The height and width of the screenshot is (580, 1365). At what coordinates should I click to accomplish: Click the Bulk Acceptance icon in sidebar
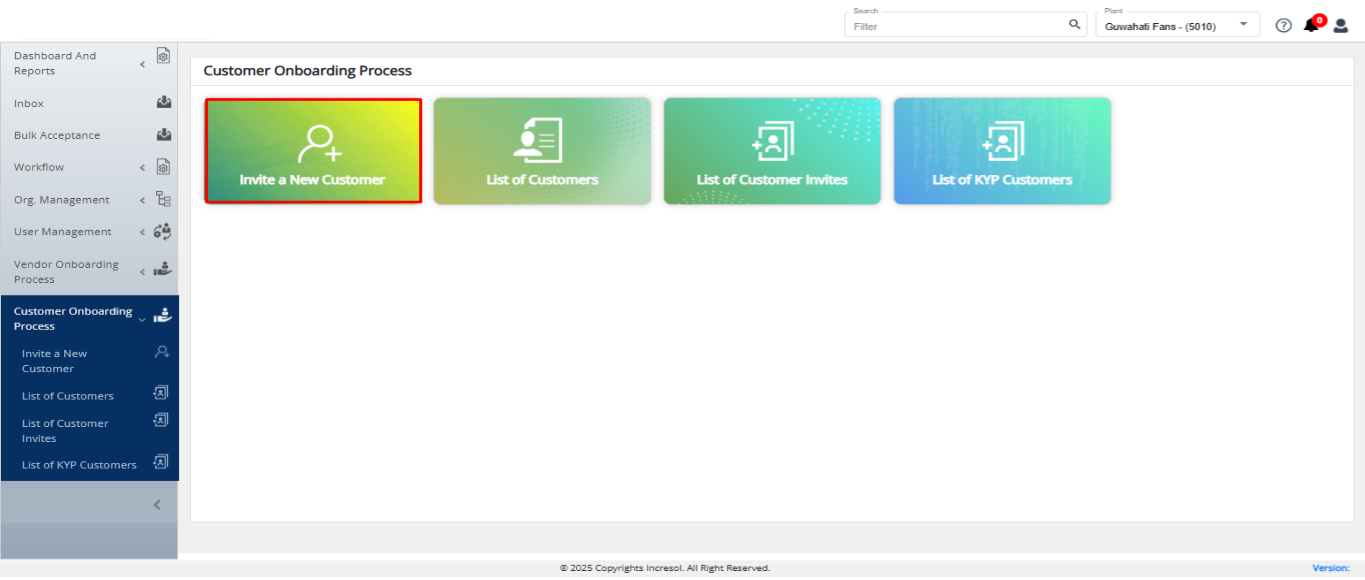click(164, 134)
